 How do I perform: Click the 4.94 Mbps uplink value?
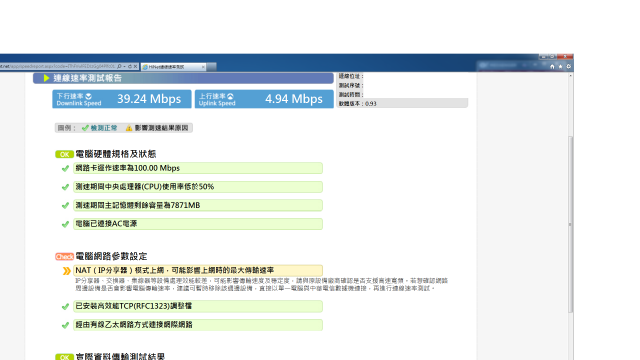click(294, 99)
